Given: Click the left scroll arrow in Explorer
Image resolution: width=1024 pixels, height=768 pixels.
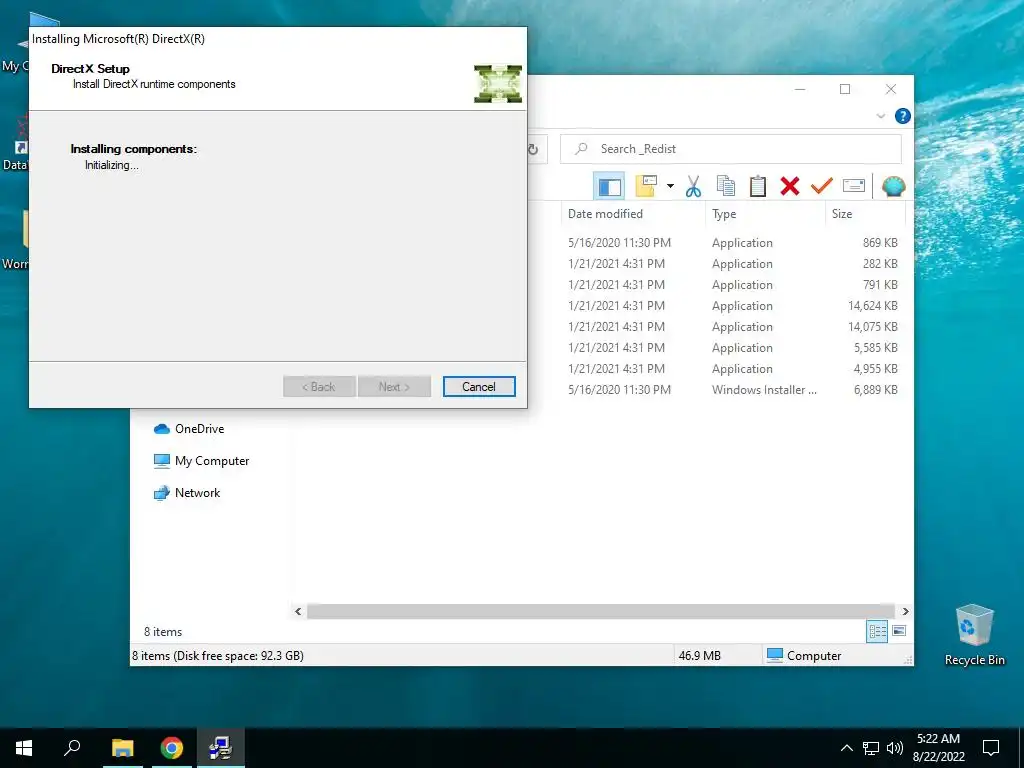Looking at the screenshot, I should pos(298,611).
